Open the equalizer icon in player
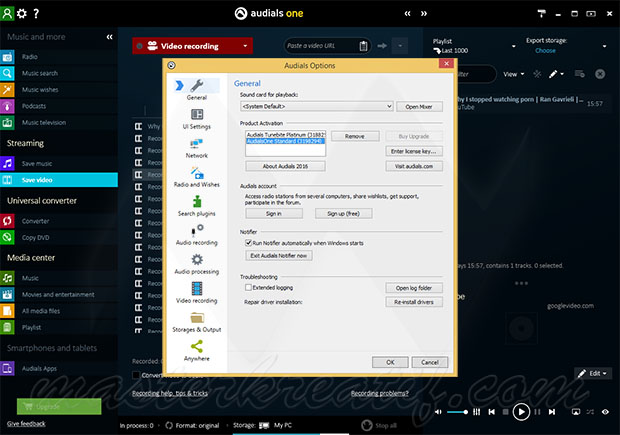Viewport: 620px width, 435px height. [476, 412]
